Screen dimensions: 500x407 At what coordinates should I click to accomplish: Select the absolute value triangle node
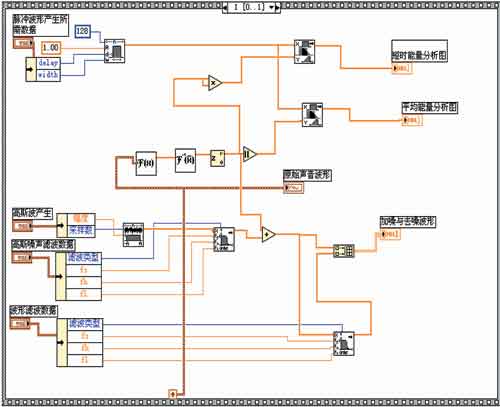pos(250,154)
